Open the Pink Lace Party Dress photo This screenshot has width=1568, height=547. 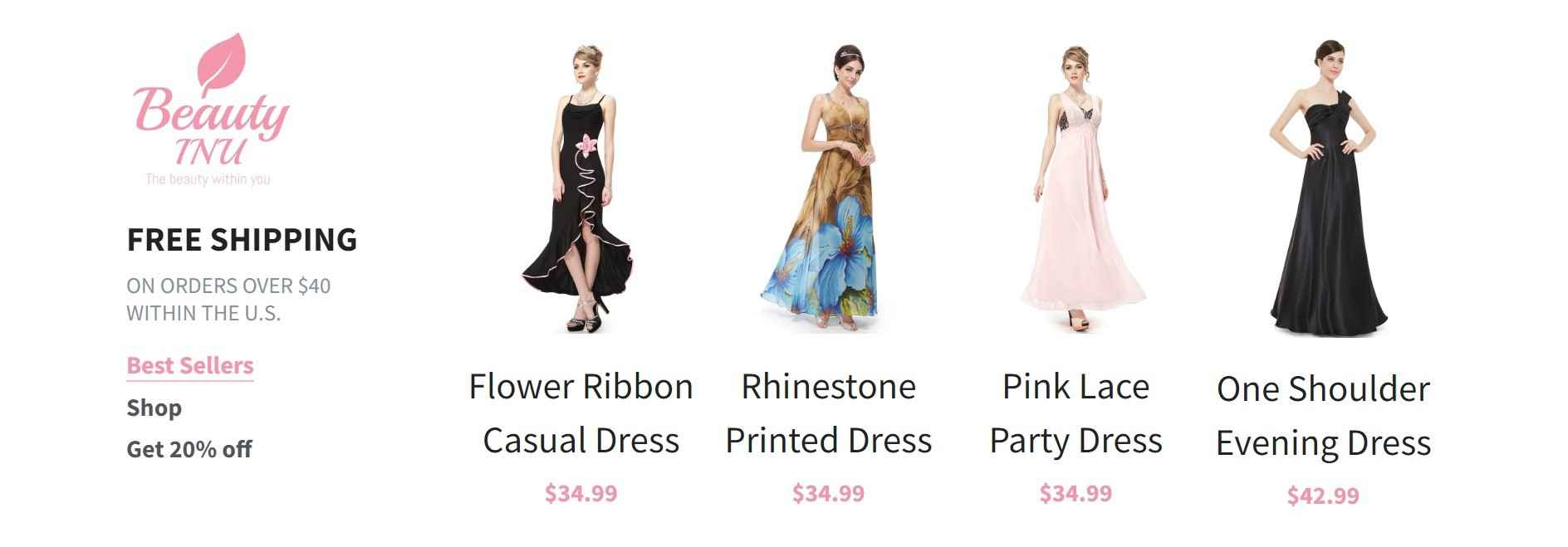pyautogui.click(x=1076, y=188)
